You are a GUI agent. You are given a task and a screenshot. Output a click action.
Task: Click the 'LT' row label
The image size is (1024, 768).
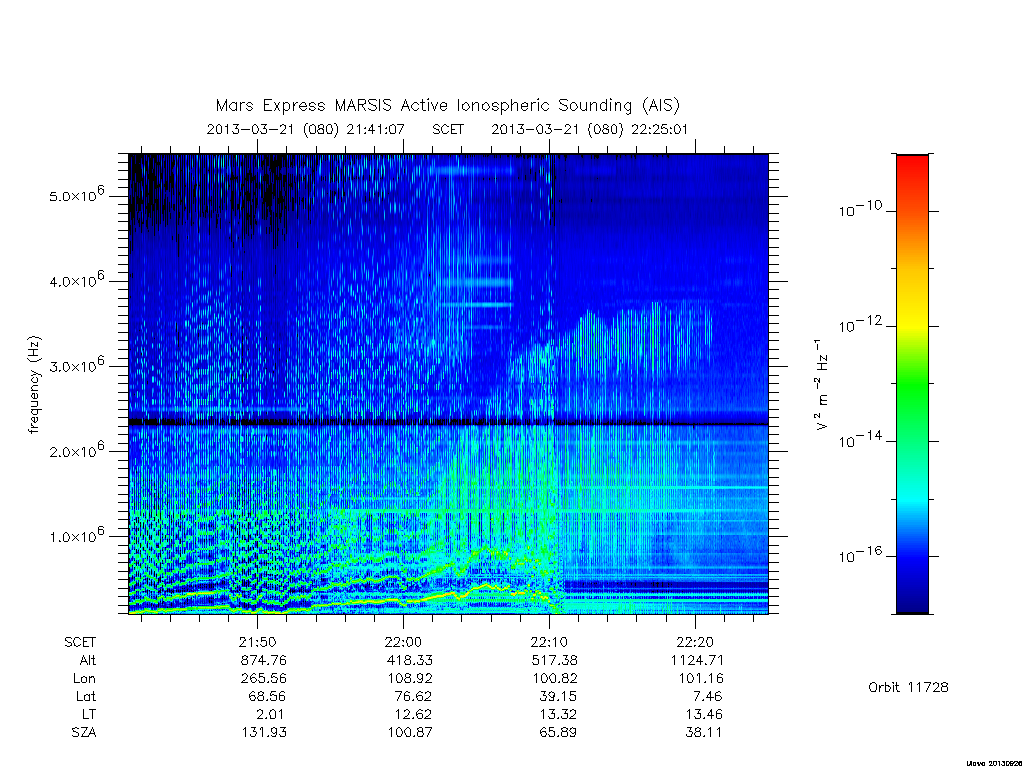[x=89, y=714]
